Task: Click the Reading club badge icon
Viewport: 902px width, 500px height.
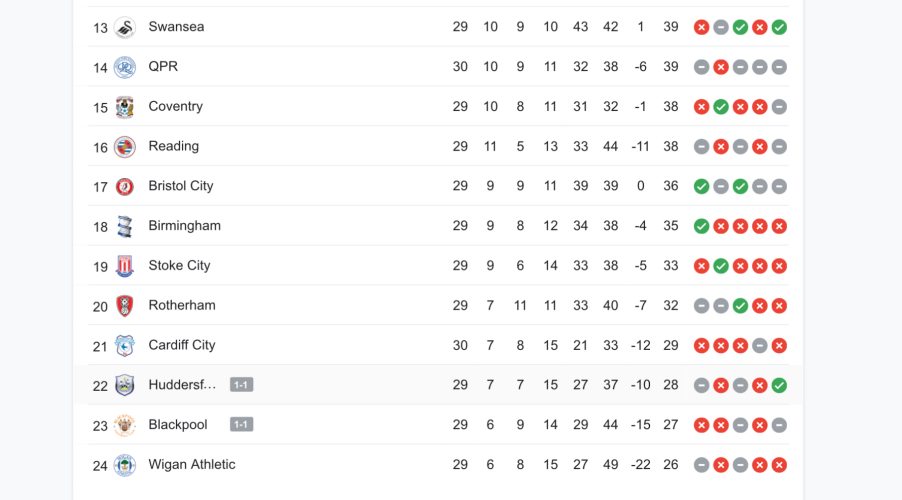Action: [x=124, y=147]
